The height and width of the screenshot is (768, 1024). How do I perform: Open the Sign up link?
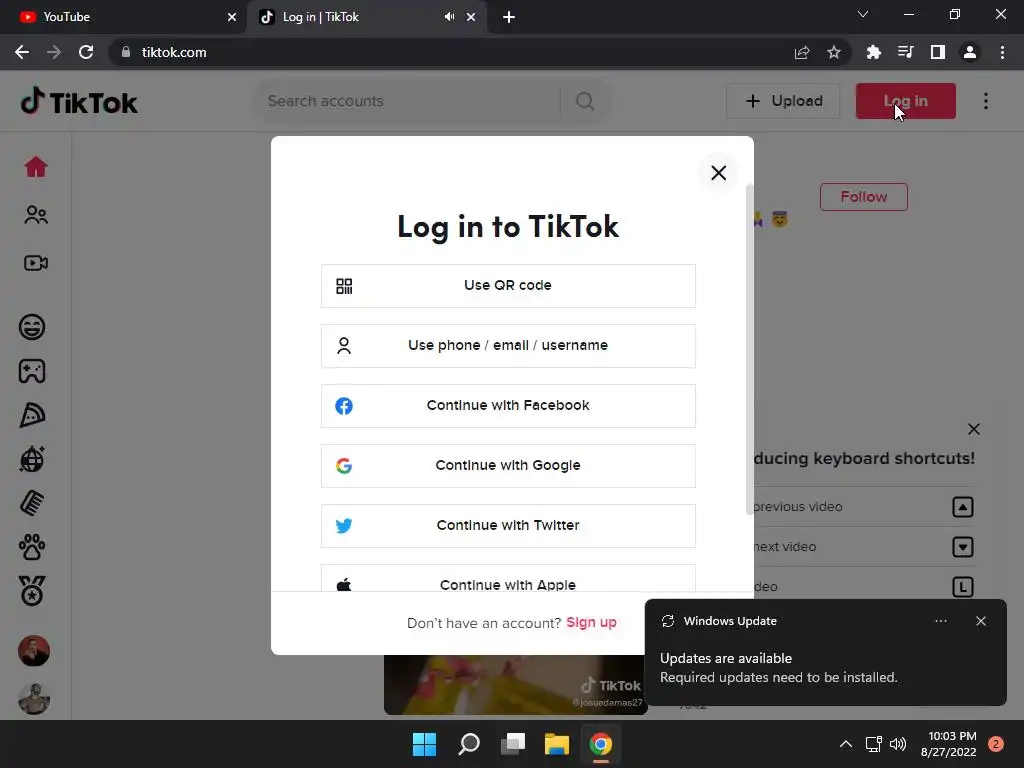tap(591, 622)
